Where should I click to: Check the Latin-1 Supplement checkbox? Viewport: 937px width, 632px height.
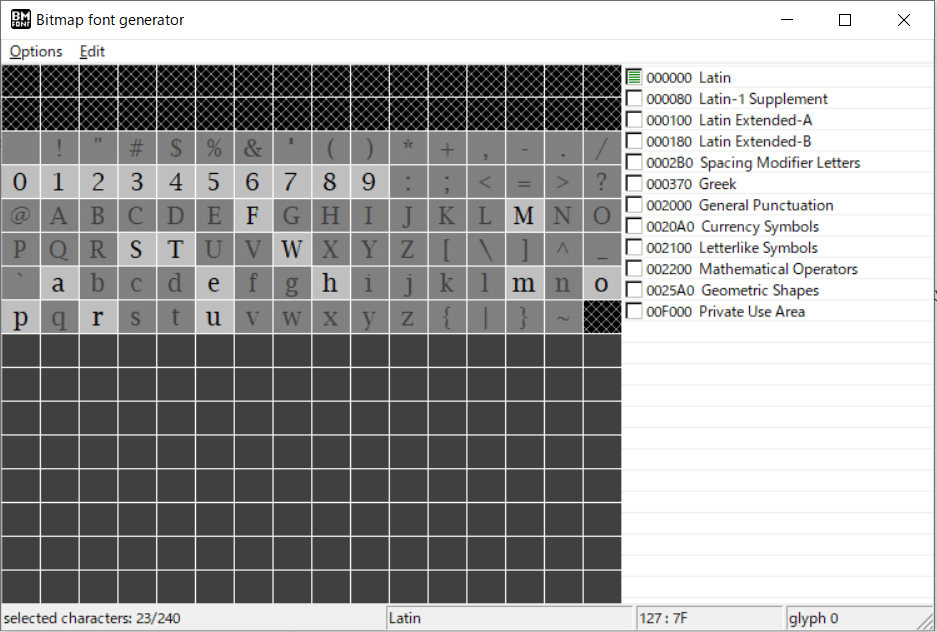click(x=634, y=99)
